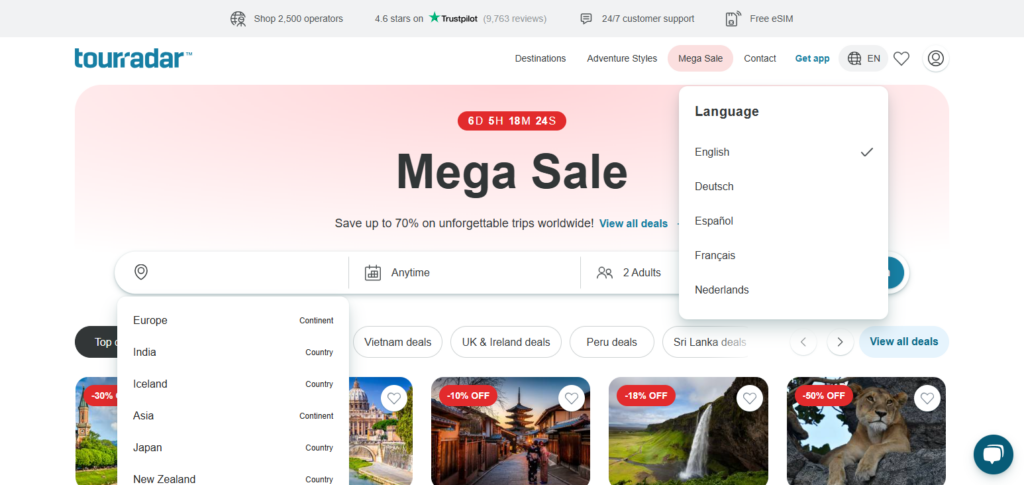The image size is (1024, 485).
Task: Open the Vietnam deals filter chip
Action: [x=397, y=342]
